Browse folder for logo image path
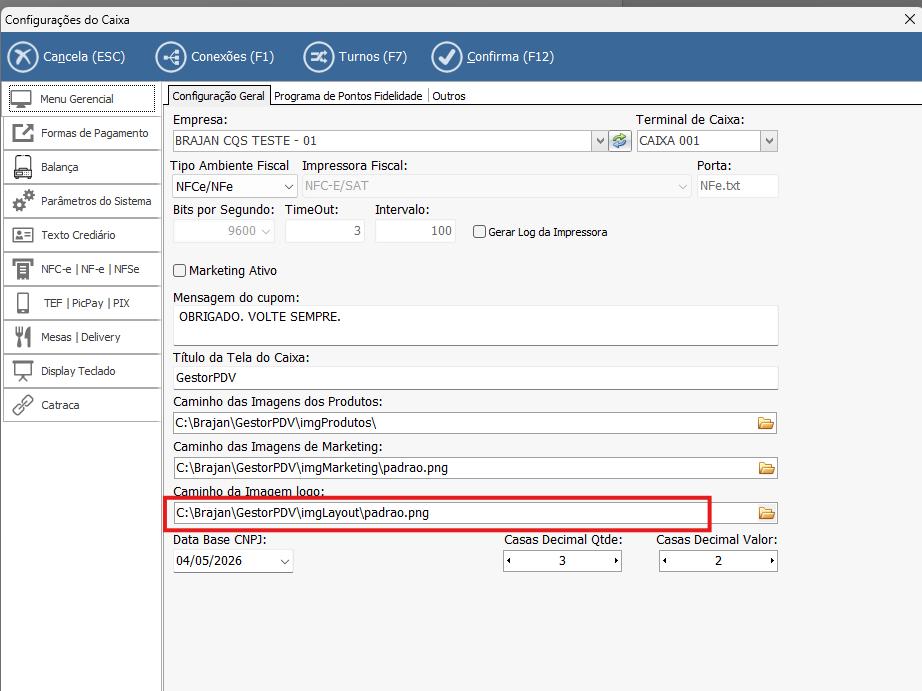Screen dimensions: 922x691 click(766, 513)
